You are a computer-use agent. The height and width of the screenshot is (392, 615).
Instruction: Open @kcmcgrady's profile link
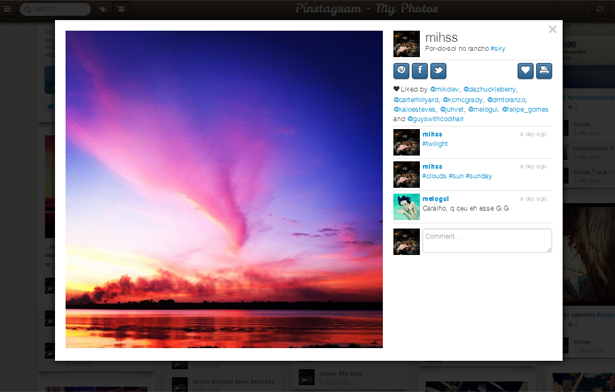[462, 100]
